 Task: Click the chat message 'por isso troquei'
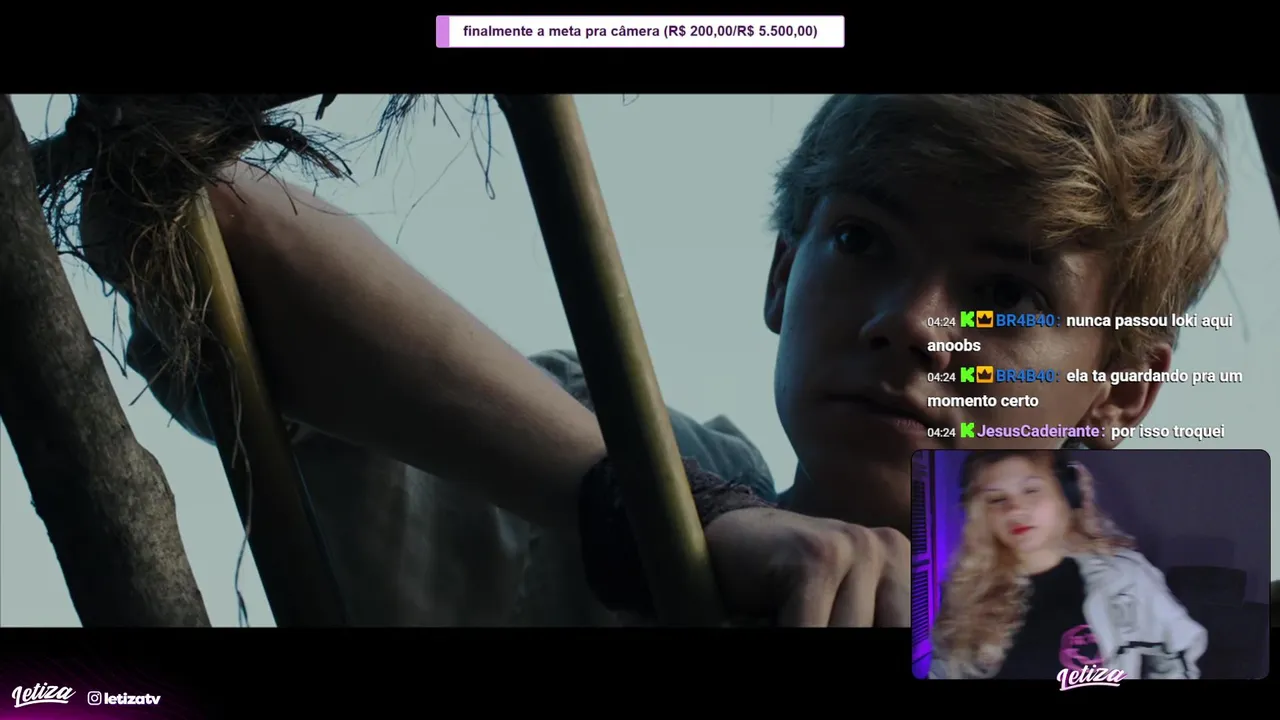pos(1168,431)
